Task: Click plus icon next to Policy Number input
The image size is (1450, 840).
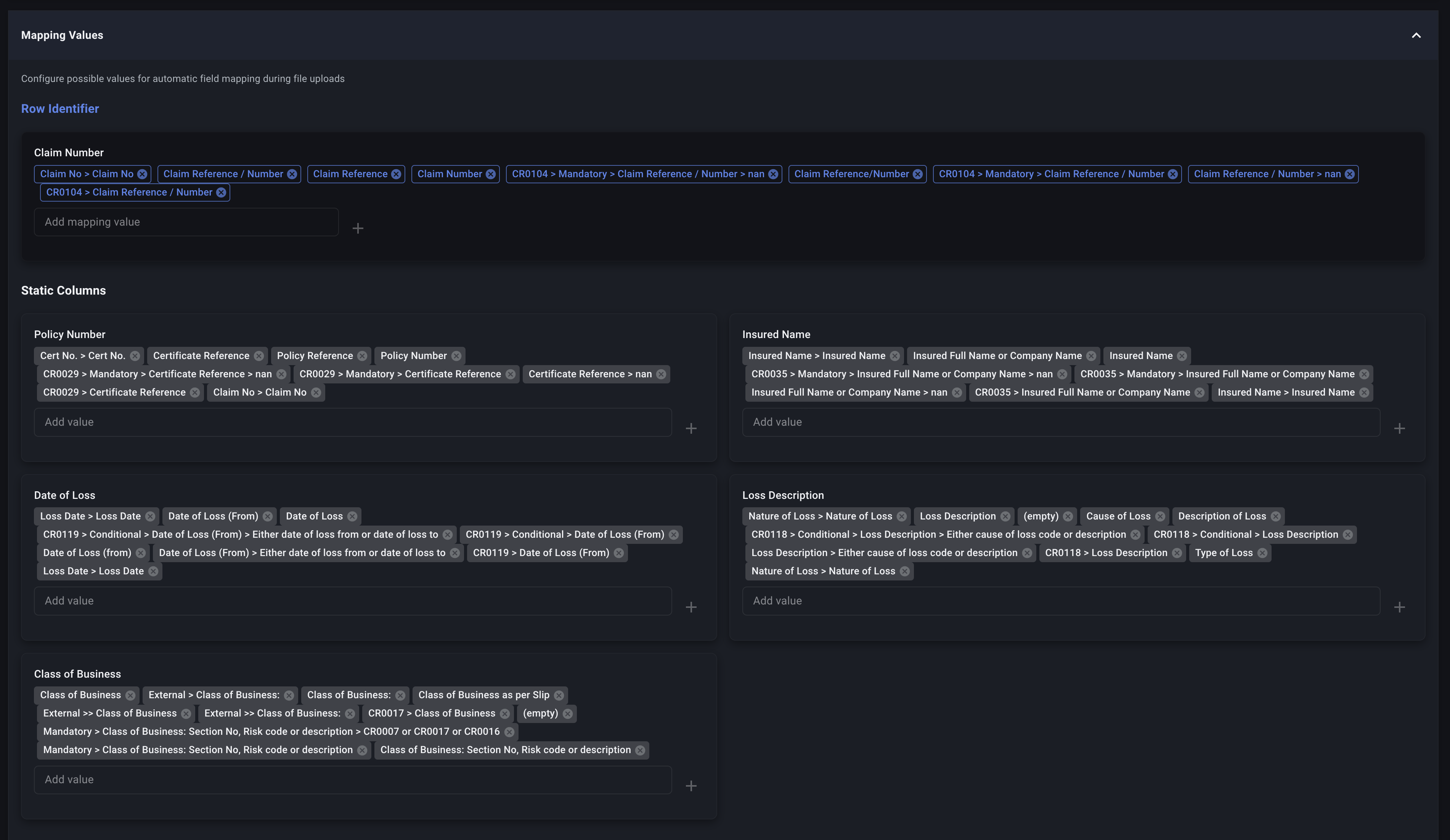Action: point(691,429)
